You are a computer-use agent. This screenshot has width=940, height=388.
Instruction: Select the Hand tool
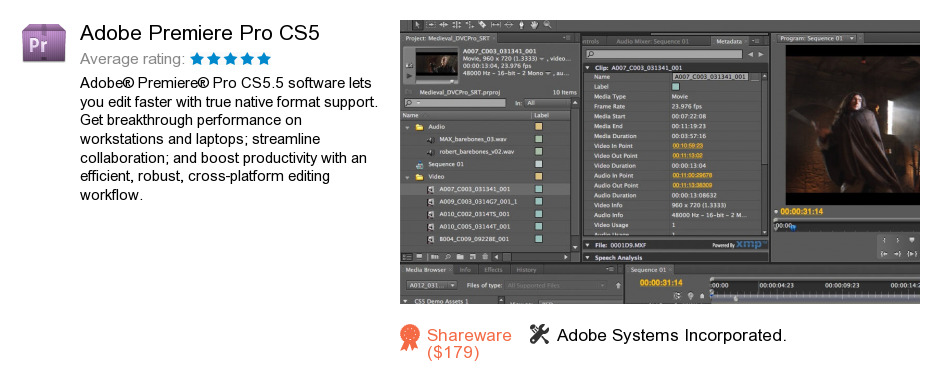[x=534, y=25]
